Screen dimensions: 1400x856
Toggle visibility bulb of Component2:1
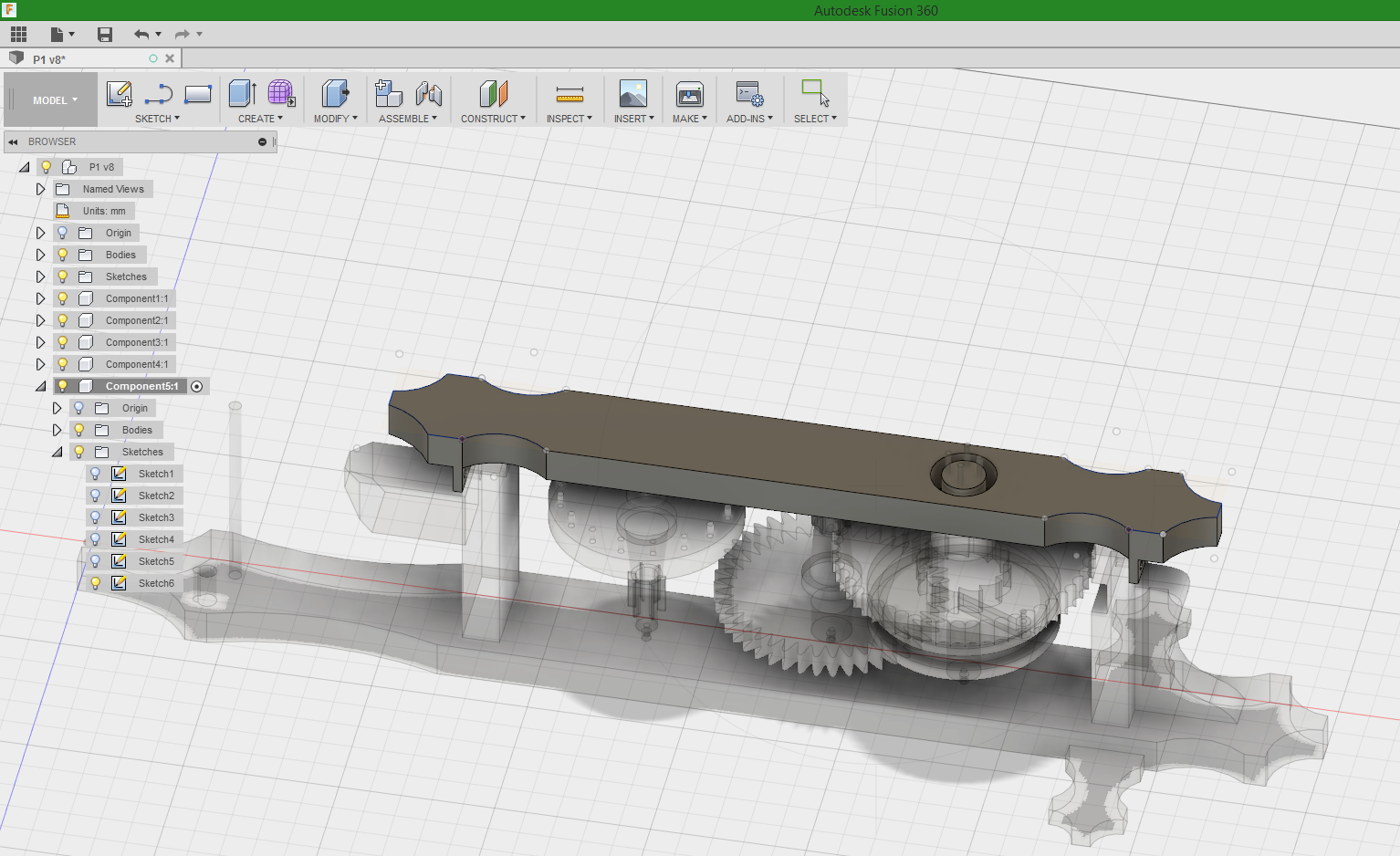[62, 320]
